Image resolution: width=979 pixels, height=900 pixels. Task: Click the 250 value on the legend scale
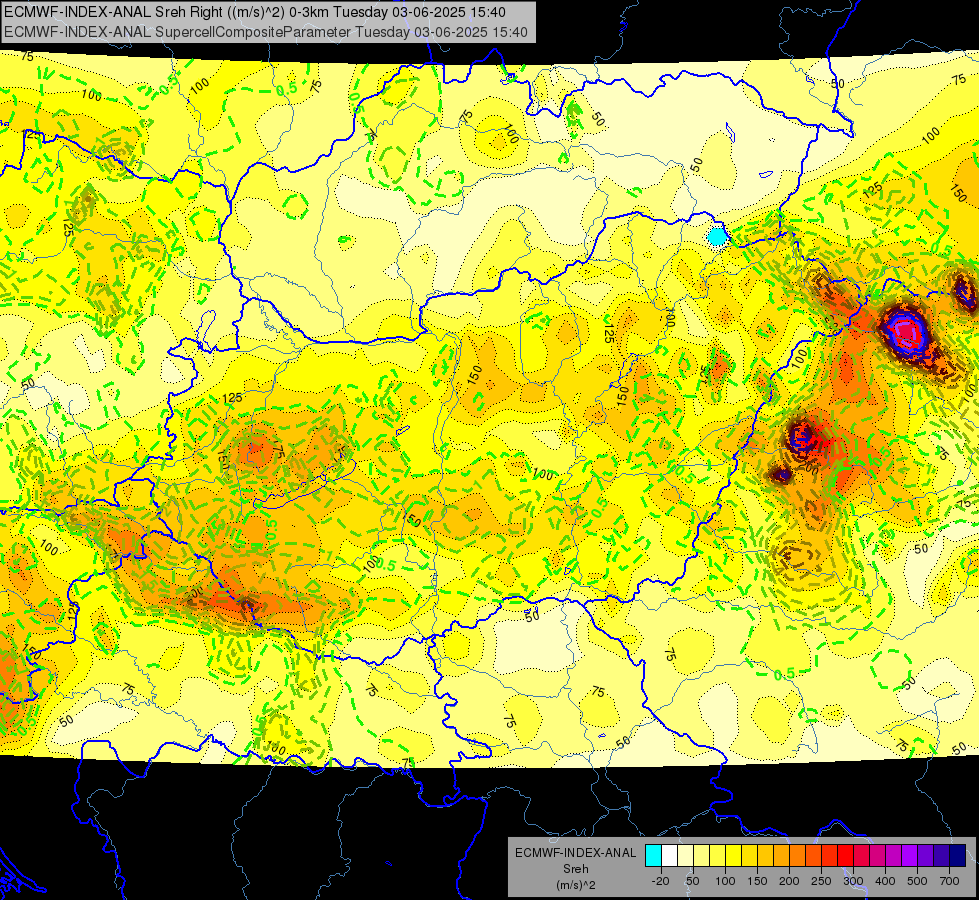coord(821,881)
